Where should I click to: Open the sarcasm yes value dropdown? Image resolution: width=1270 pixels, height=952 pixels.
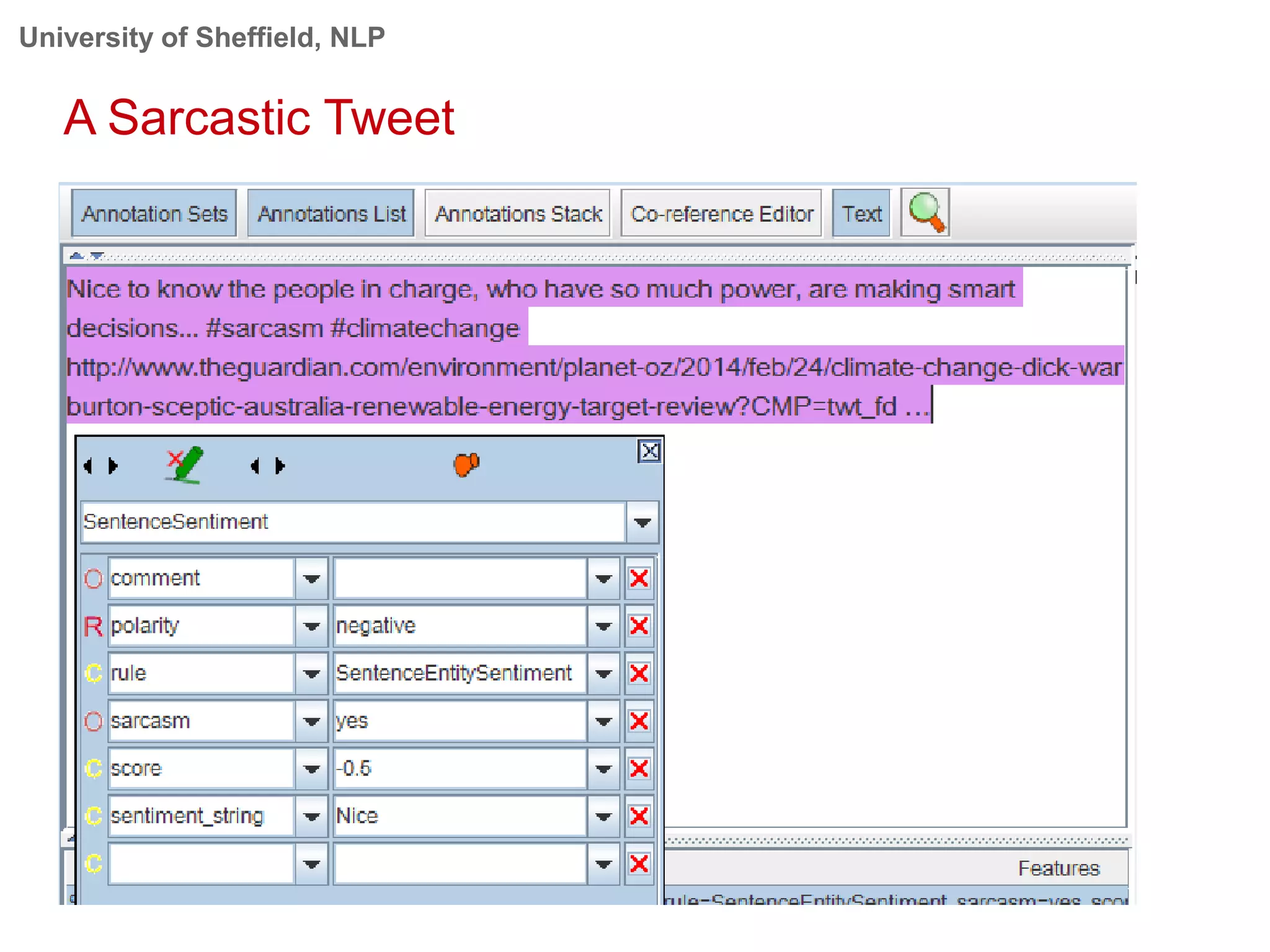[x=603, y=721]
